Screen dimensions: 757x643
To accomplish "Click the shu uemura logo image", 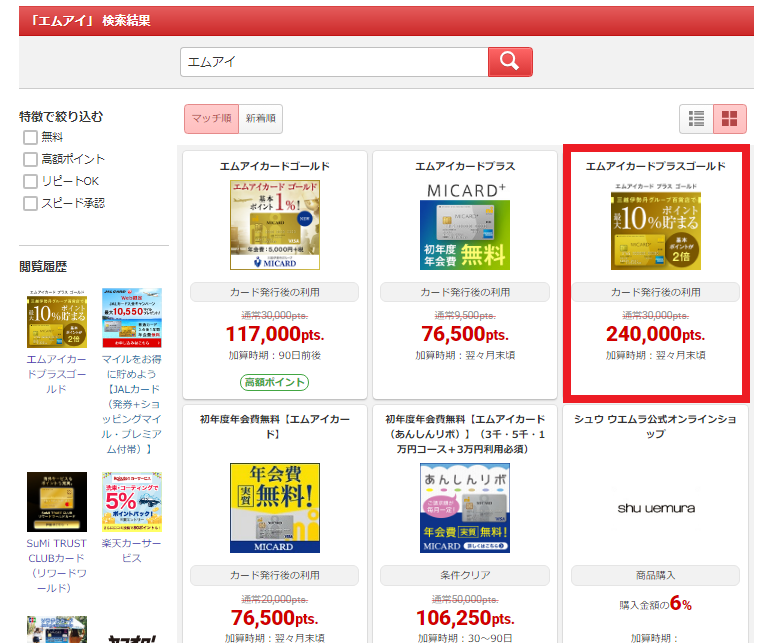I will [656, 508].
